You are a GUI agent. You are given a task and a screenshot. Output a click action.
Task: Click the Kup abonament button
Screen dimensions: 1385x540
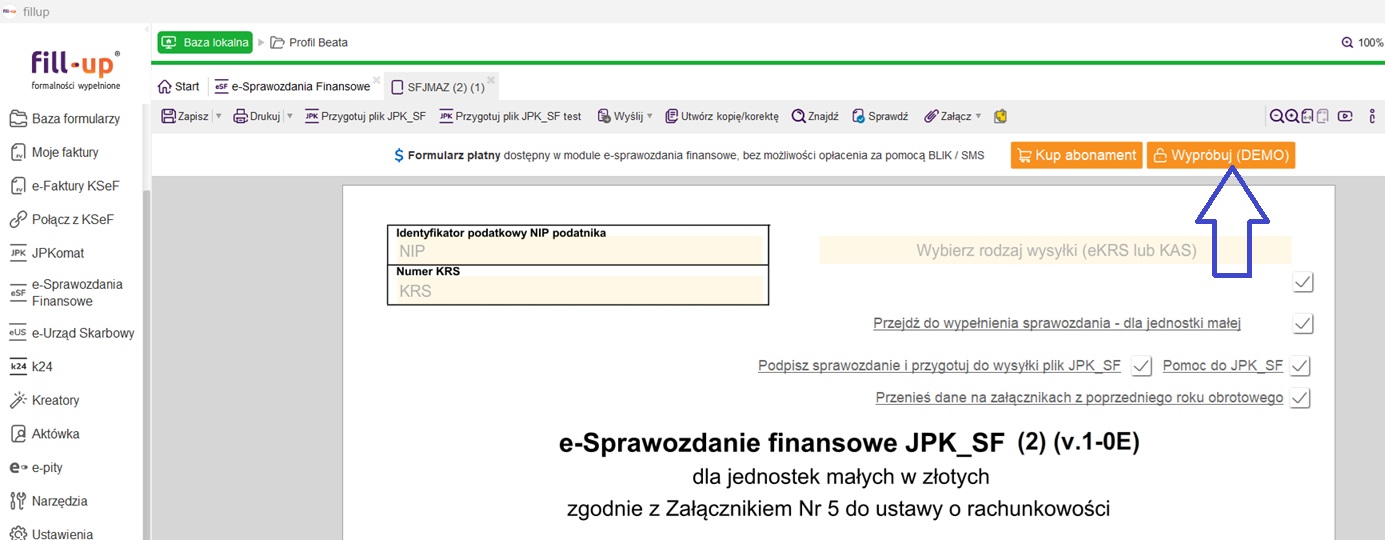[1076, 155]
